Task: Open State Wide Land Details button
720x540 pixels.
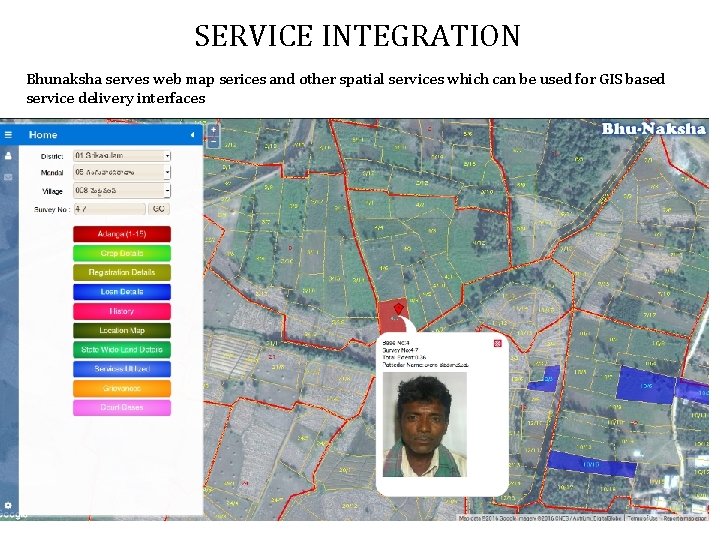Action: click(x=122, y=349)
